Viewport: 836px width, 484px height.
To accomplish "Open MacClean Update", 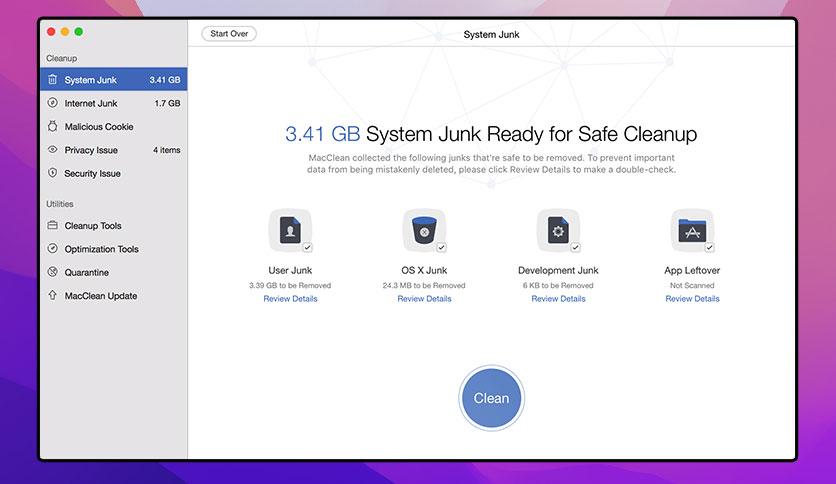I will click(114, 296).
